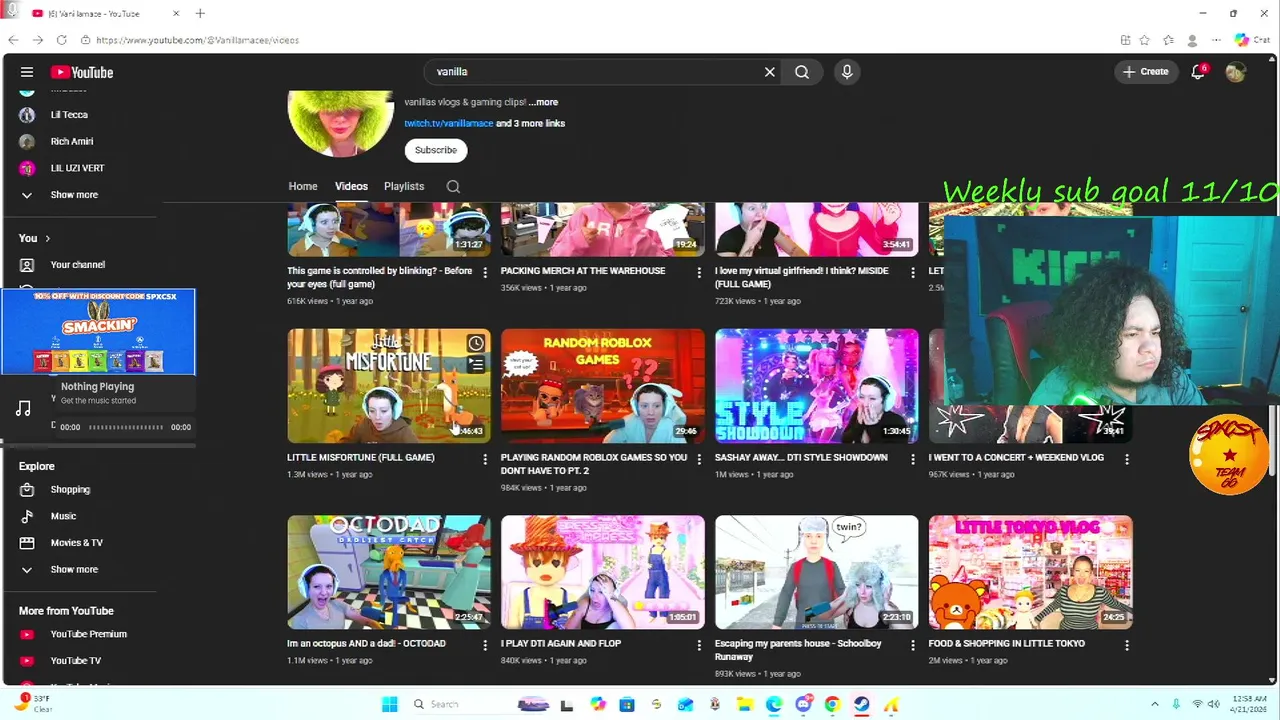Open options for SASHAY AWAY DTI video
Viewport: 1280px width, 720px height.
(912, 459)
